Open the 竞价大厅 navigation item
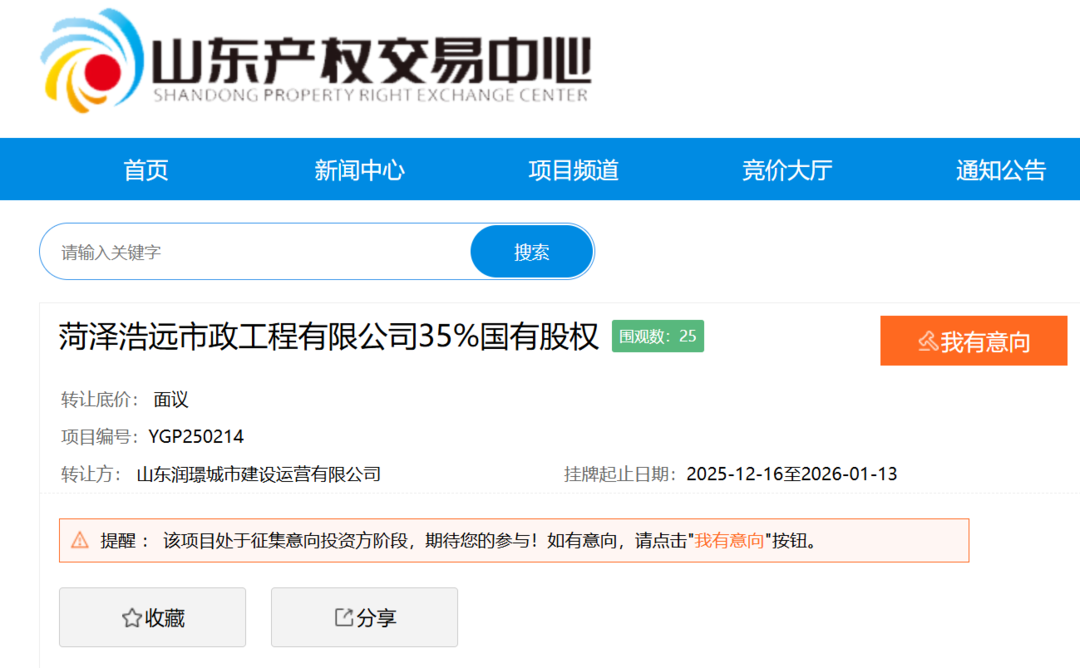The image size is (1080, 668). click(787, 170)
